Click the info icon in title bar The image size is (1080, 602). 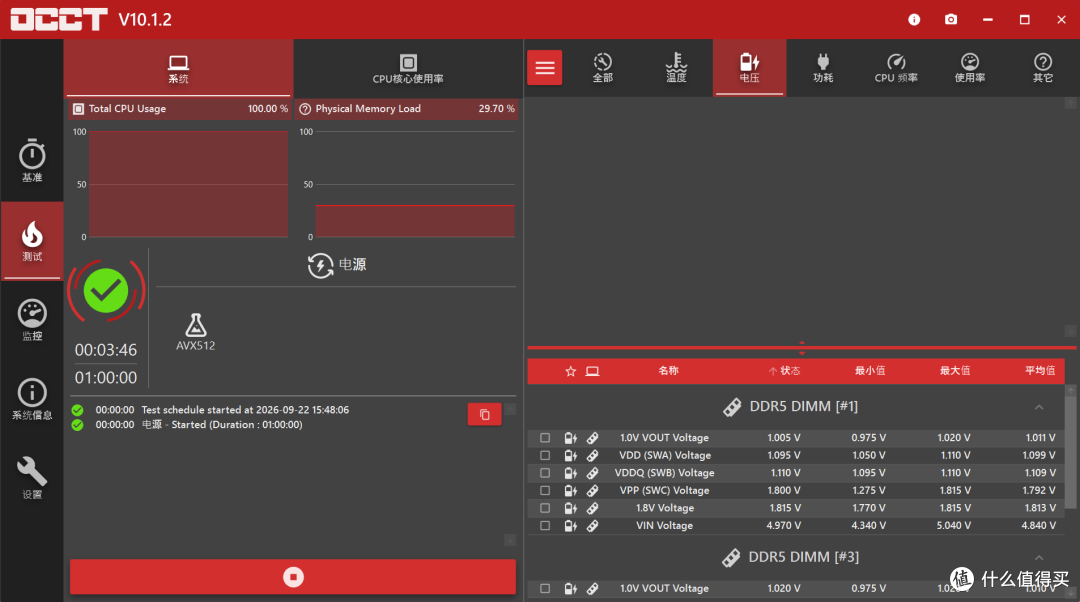coord(914,19)
